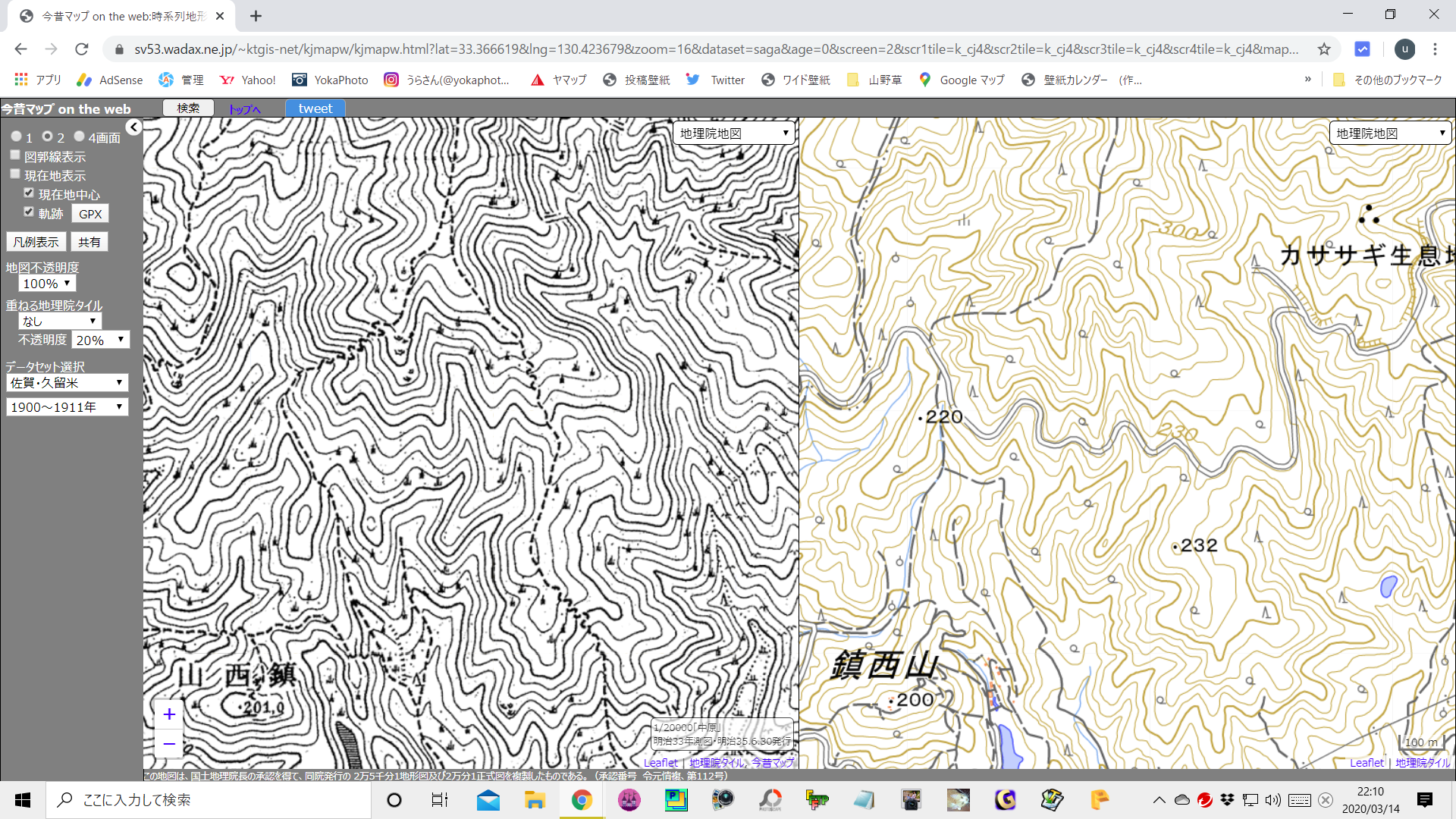Open the Chrome menu three dots
Image resolution: width=1456 pixels, height=819 pixels.
1435,49
